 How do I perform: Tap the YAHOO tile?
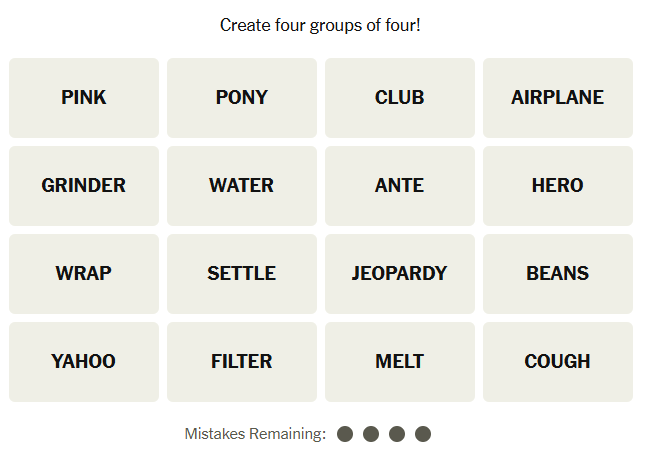click(x=84, y=362)
